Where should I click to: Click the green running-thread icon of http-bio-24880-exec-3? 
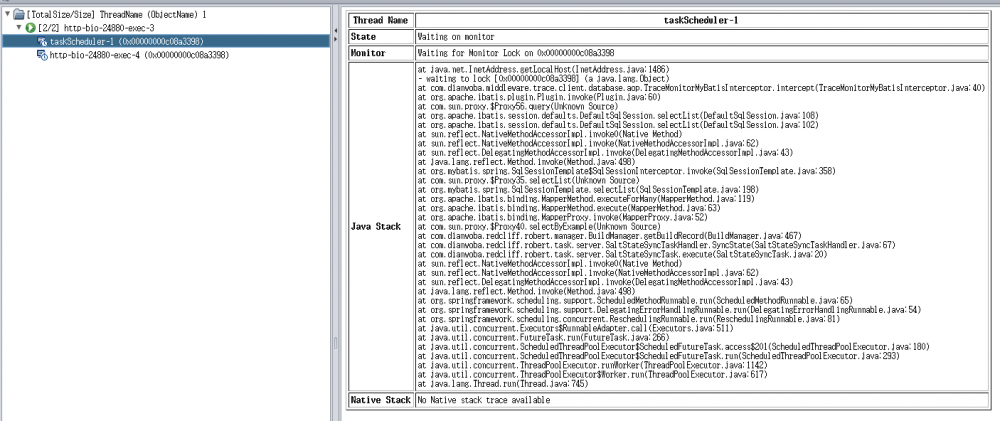pyautogui.click(x=30, y=27)
